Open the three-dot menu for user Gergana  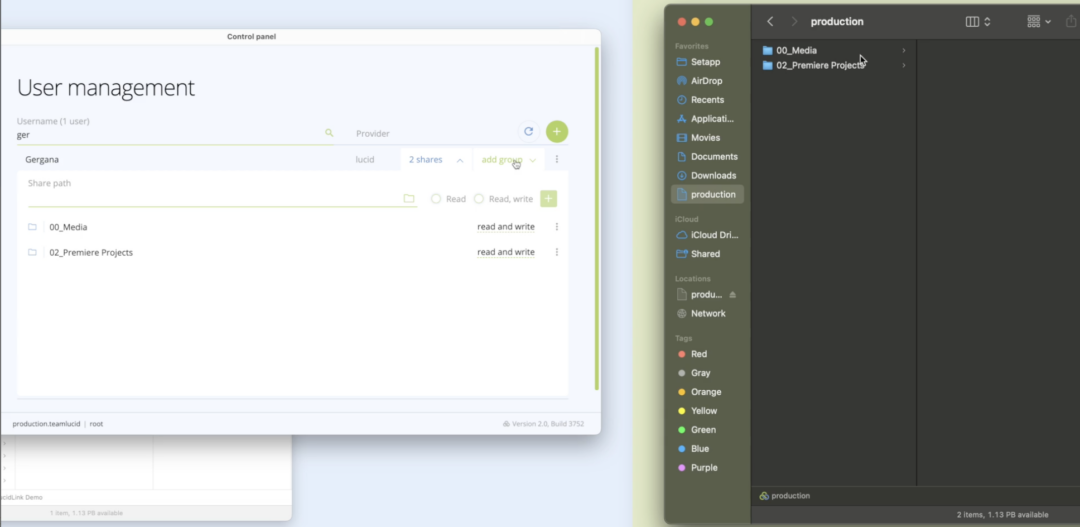coord(557,160)
